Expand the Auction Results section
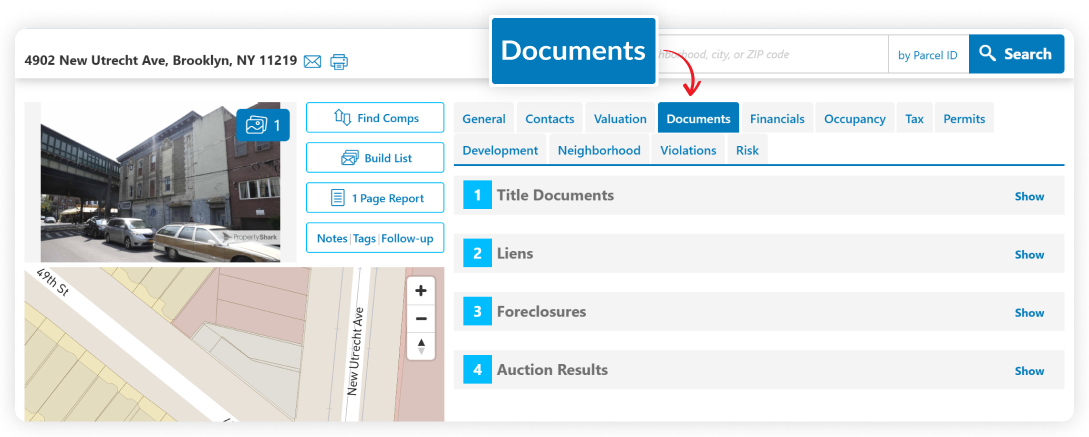This screenshot has height=437, width=1089. point(1029,371)
